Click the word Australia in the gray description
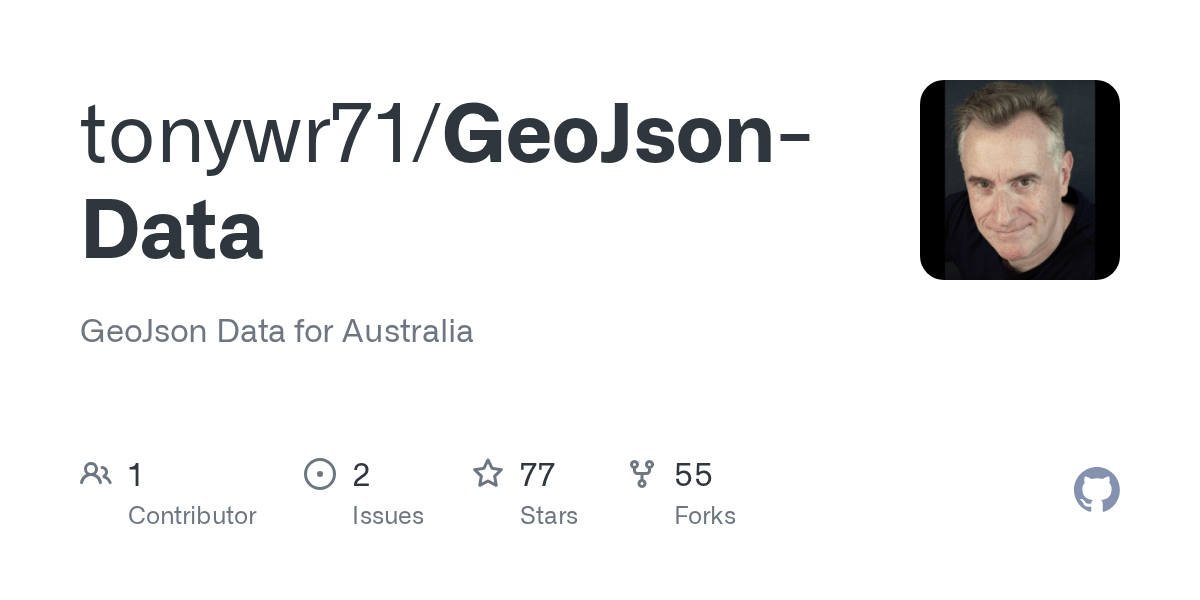This screenshot has width=1200, height=600. coord(407,331)
